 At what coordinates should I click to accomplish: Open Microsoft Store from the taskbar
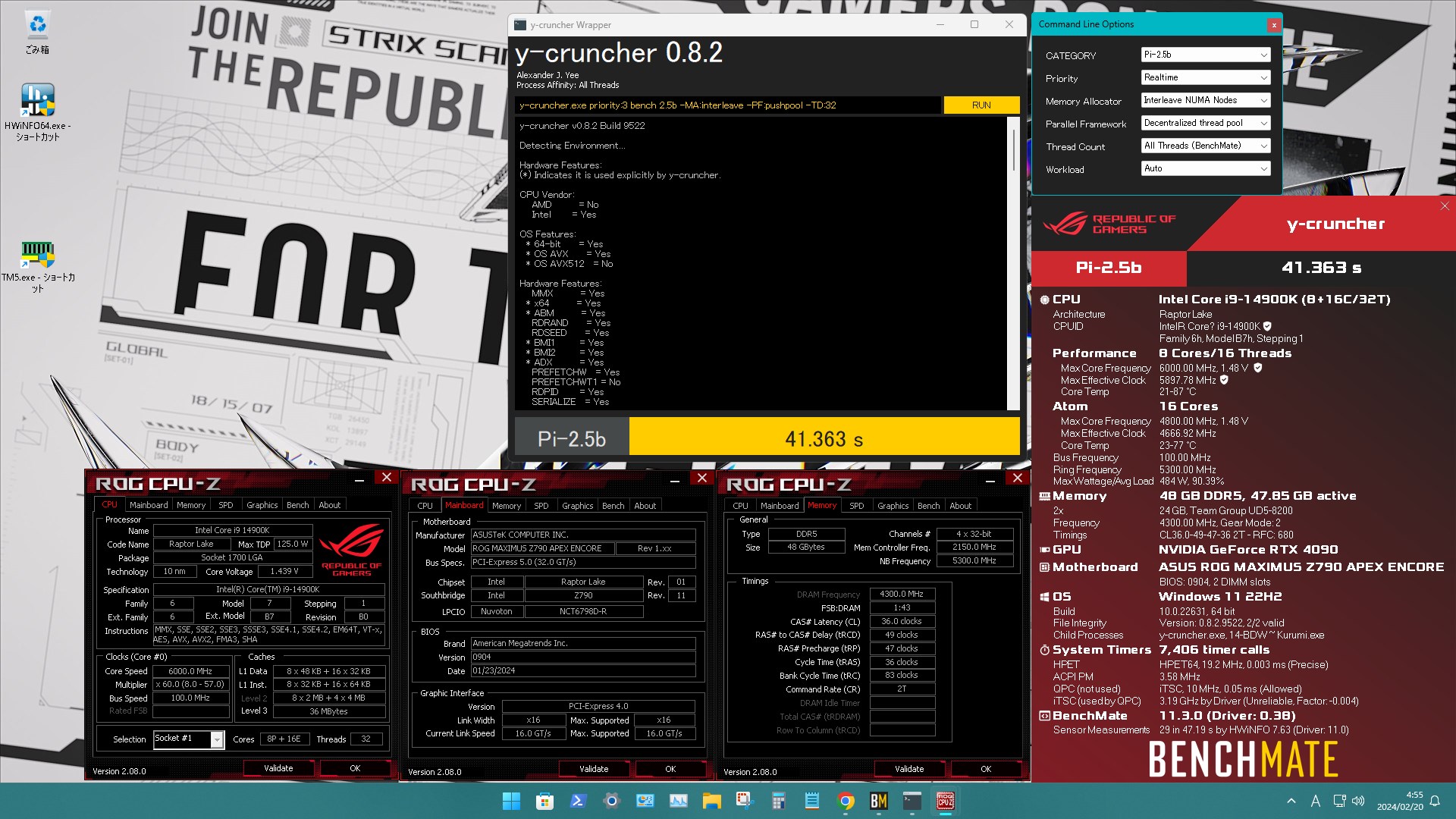[544, 801]
